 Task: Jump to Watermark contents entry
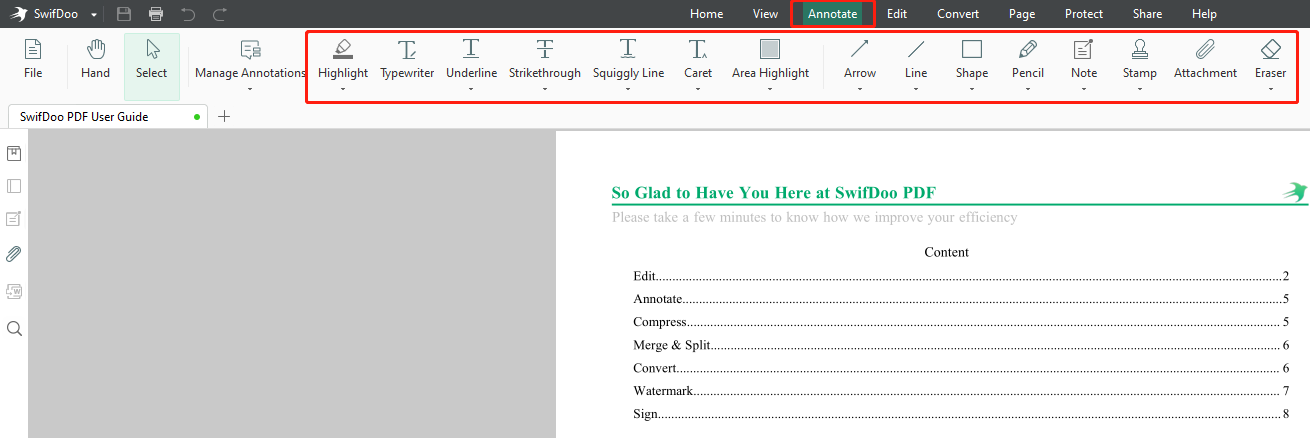click(961, 391)
